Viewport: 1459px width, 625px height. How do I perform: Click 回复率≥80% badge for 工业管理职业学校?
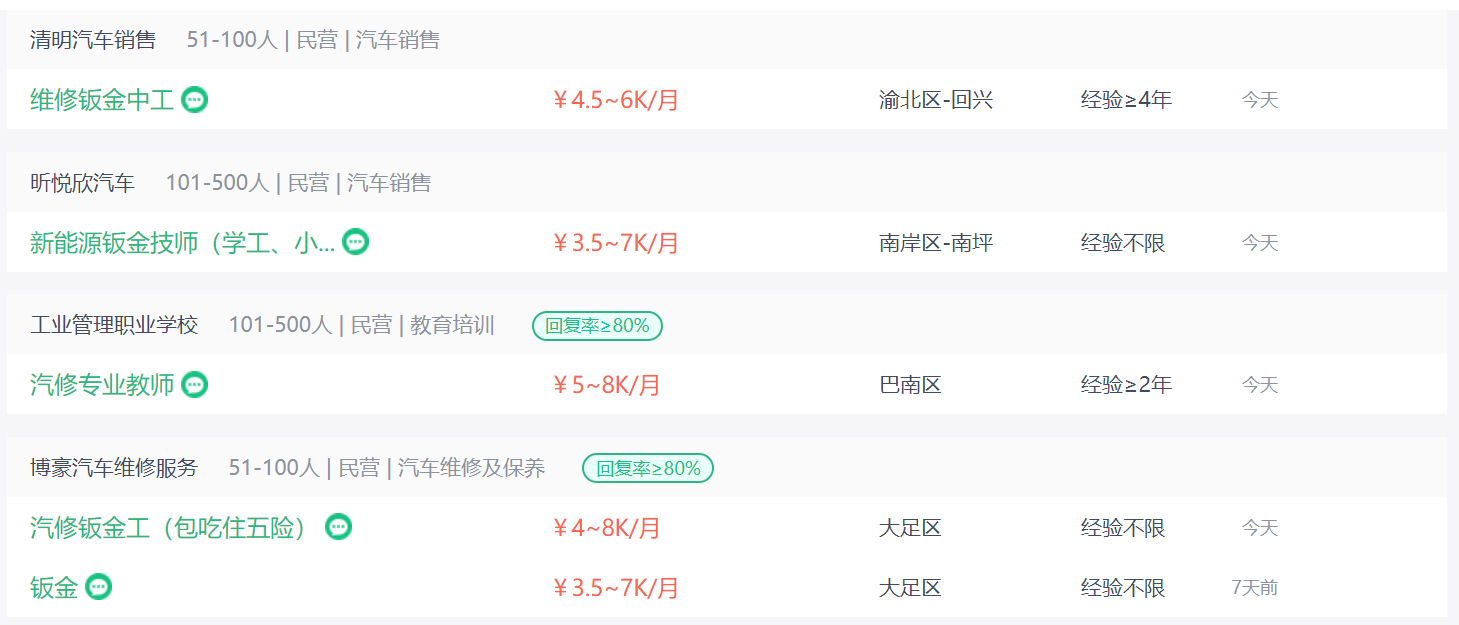pos(597,326)
